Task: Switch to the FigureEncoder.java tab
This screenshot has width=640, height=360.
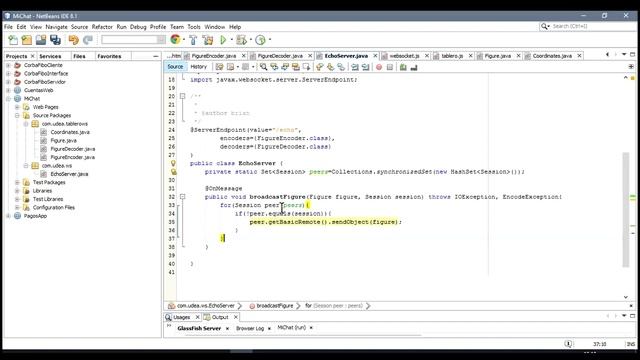Action: [214, 56]
